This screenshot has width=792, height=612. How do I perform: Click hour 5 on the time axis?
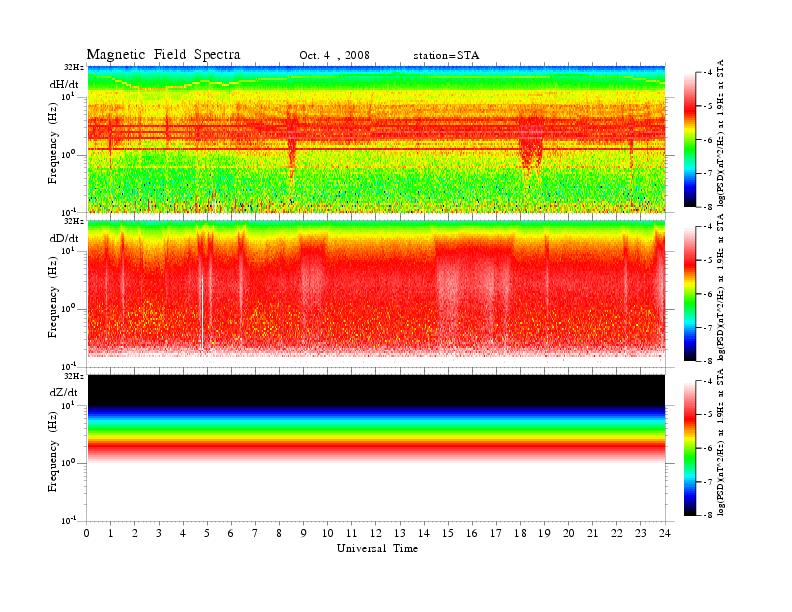(207, 533)
